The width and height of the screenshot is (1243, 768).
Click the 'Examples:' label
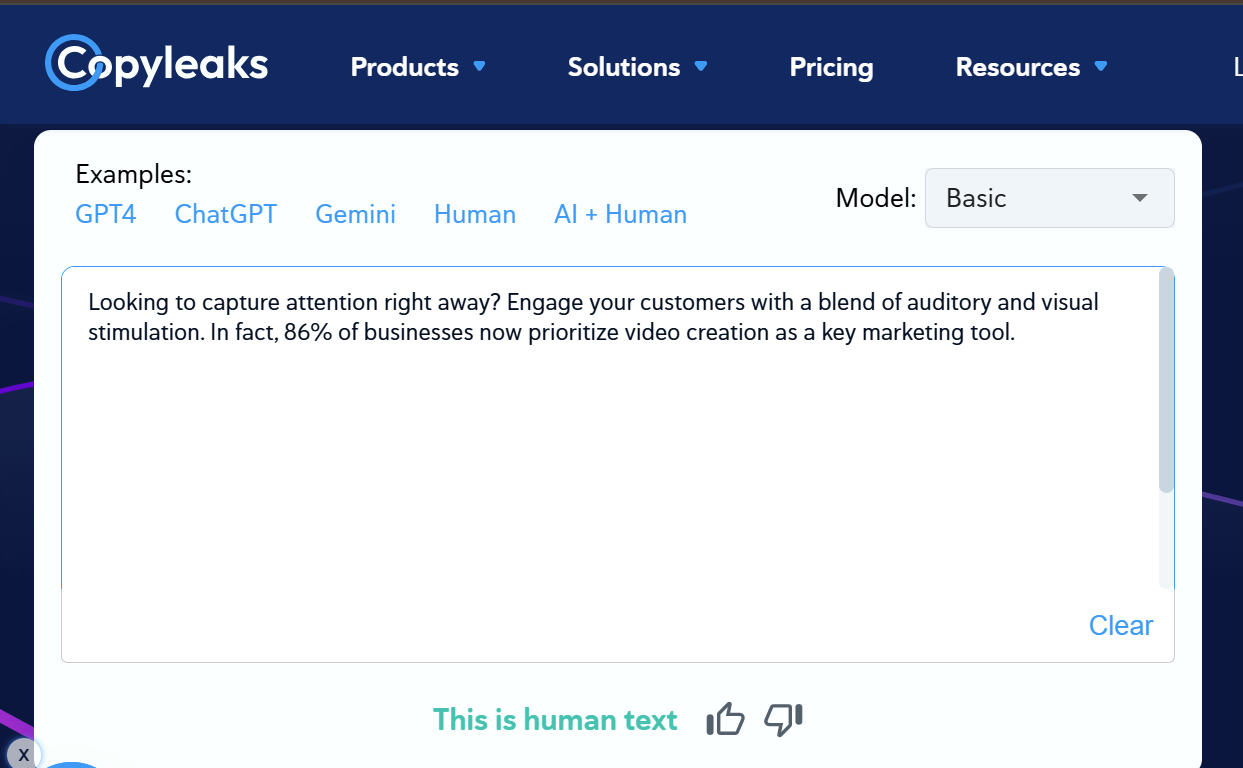pyautogui.click(x=133, y=174)
